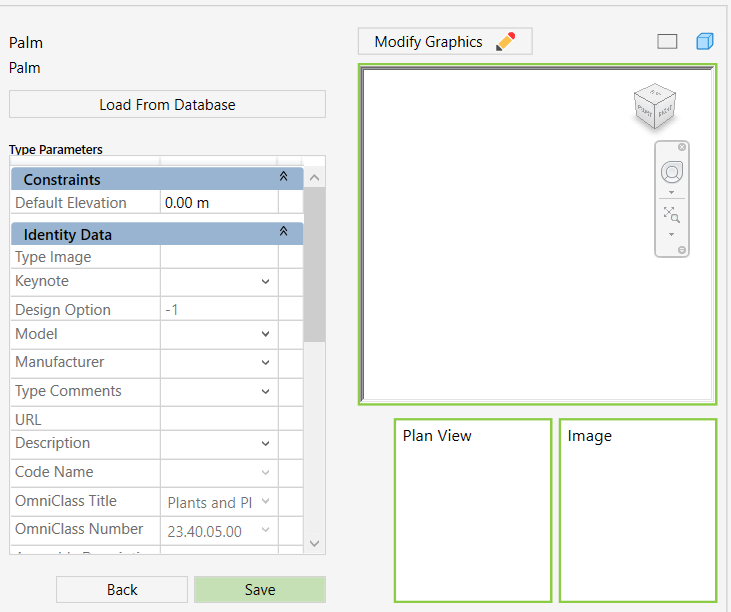Click the Modify Graphics button
This screenshot has height=612, width=731.
tap(445, 41)
